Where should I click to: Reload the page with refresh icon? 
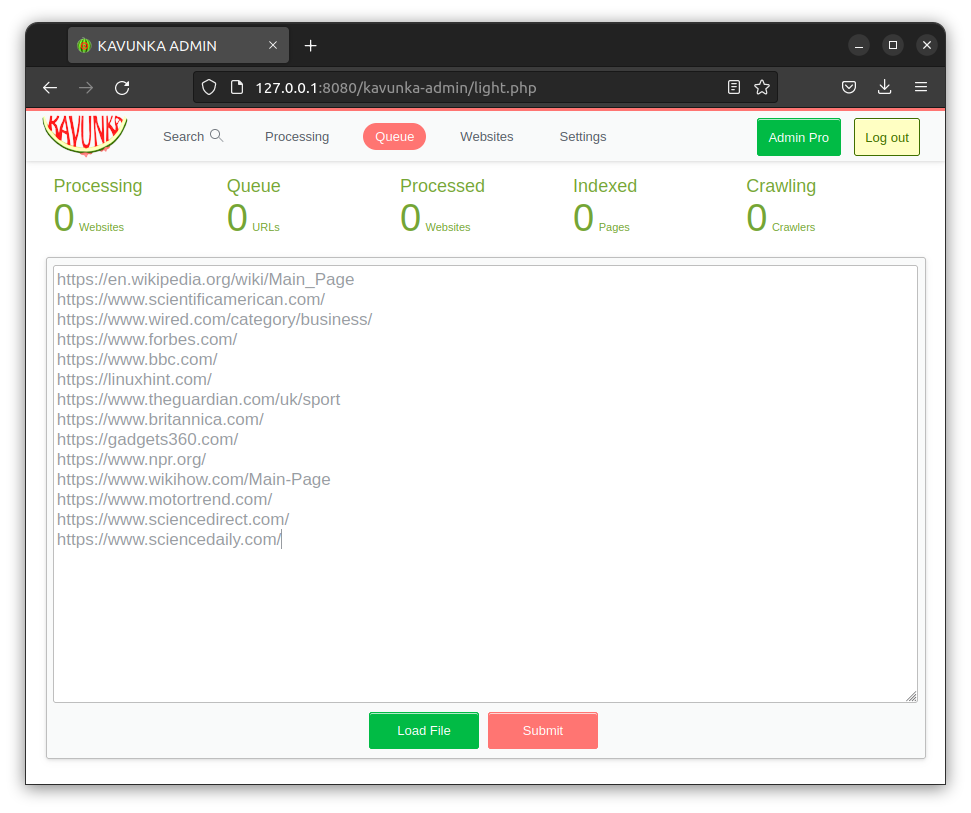(122, 88)
